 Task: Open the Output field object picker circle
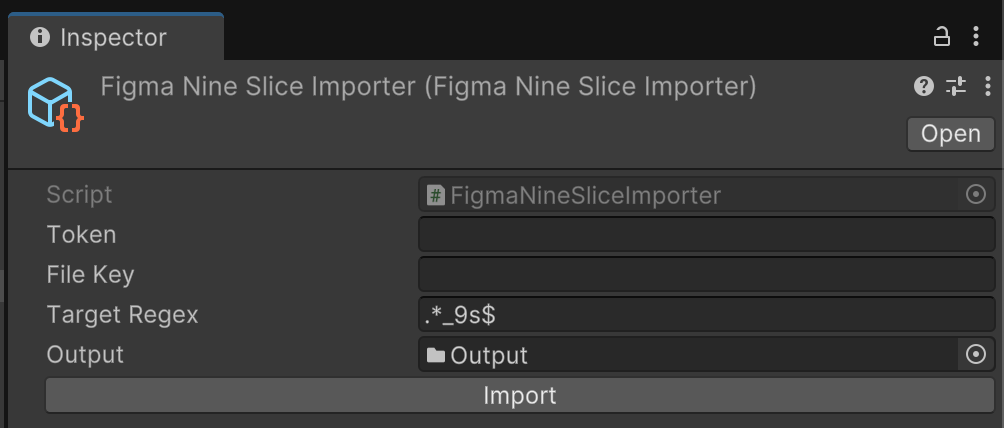(x=976, y=355)
